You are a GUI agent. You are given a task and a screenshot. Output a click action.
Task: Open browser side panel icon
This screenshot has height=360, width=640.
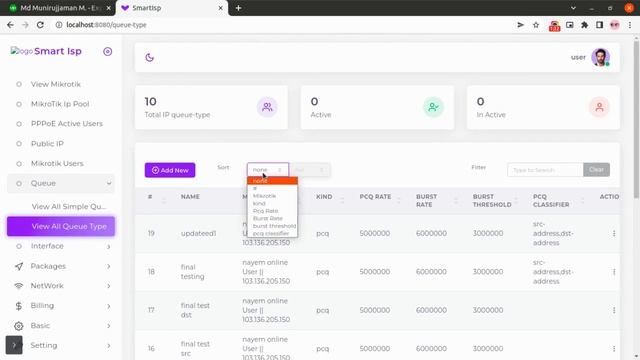coord(599,25)
